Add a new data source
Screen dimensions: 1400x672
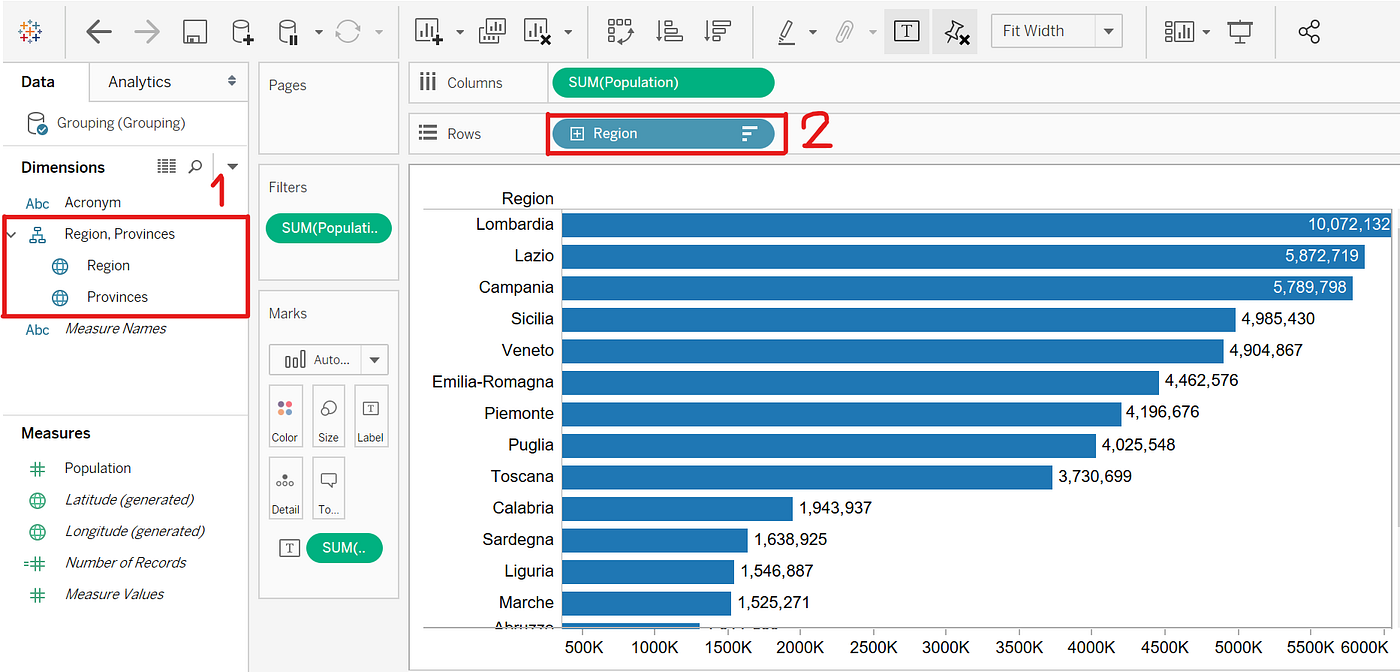243,32
